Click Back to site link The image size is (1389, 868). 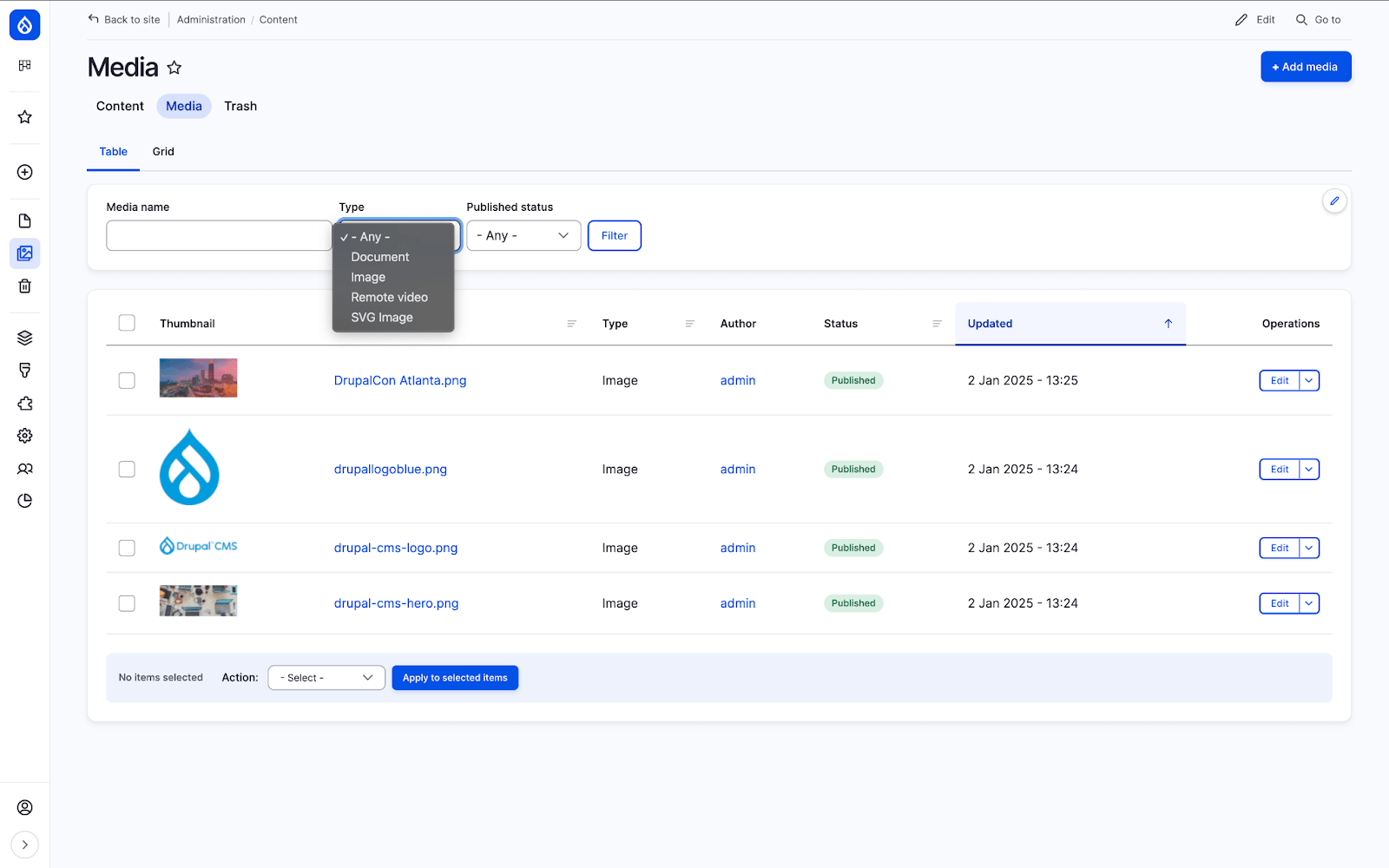point(124,19)
